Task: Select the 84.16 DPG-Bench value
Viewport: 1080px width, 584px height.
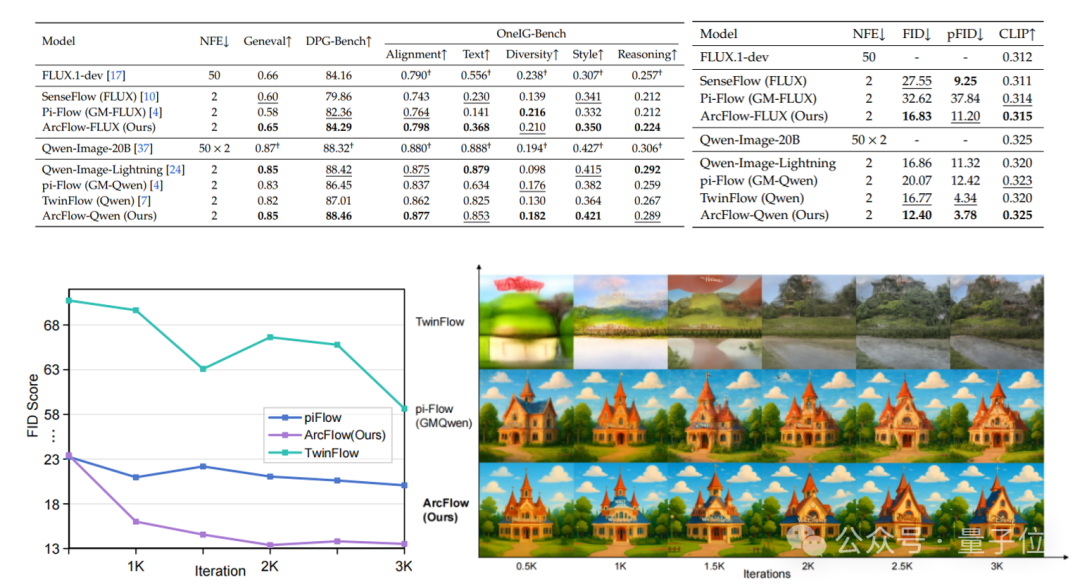Action: (338, 75)
